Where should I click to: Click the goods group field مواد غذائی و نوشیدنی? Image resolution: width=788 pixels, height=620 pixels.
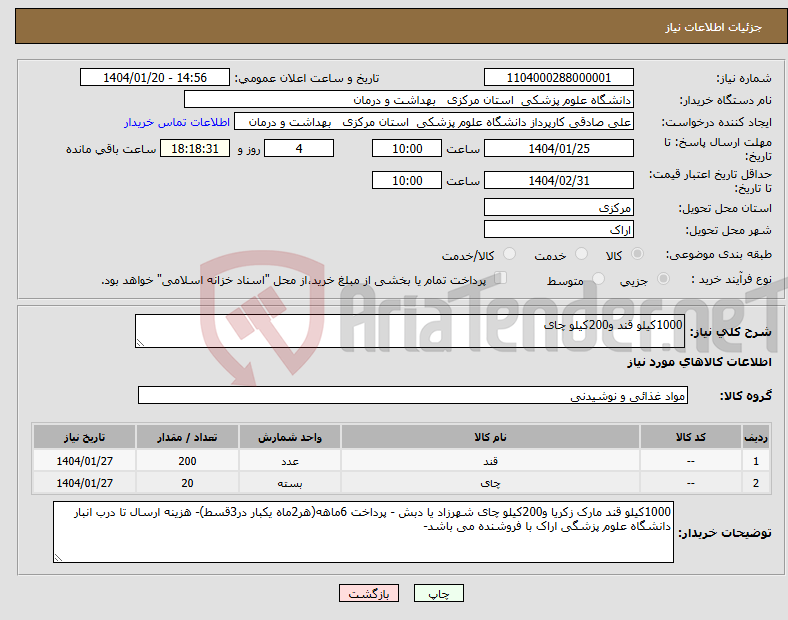pos(413,395)
